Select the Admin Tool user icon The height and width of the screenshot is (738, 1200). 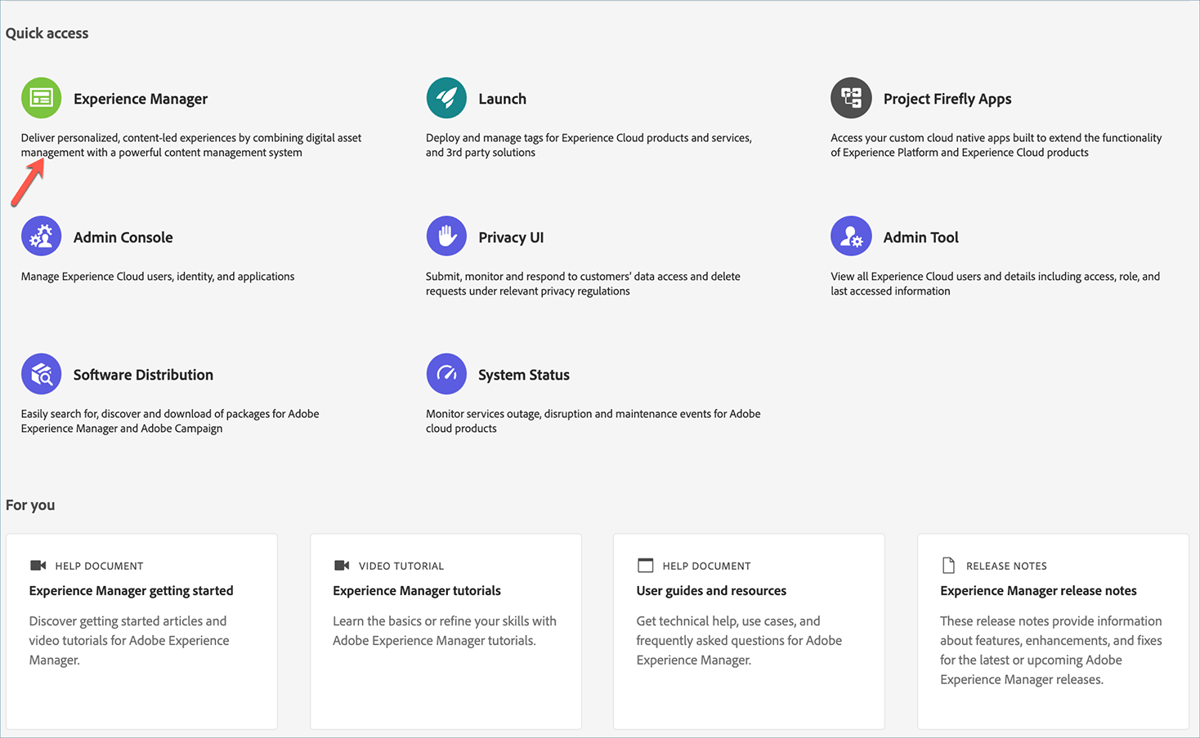[851, 236]
